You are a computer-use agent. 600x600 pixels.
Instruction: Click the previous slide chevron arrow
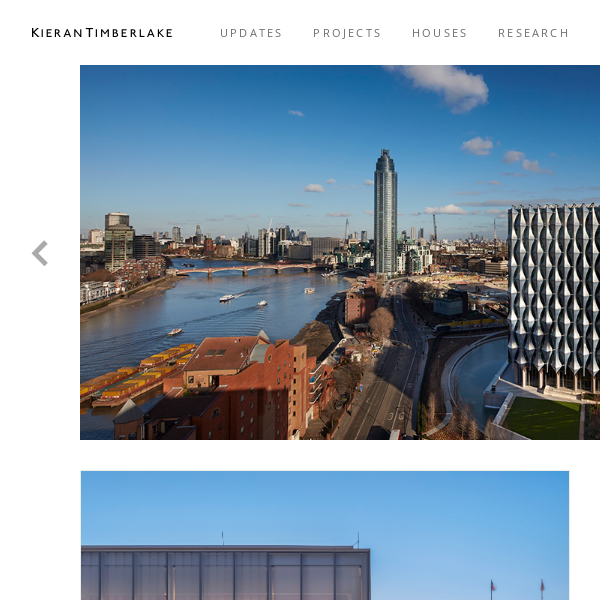coord(40,253)
